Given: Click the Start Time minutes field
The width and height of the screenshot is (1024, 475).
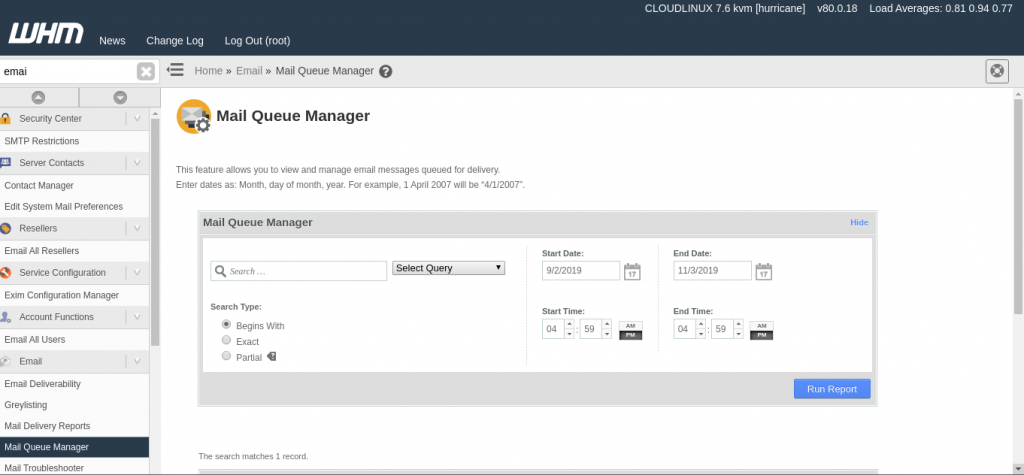Looking at the screenshot, I should [x=590, y=329].
